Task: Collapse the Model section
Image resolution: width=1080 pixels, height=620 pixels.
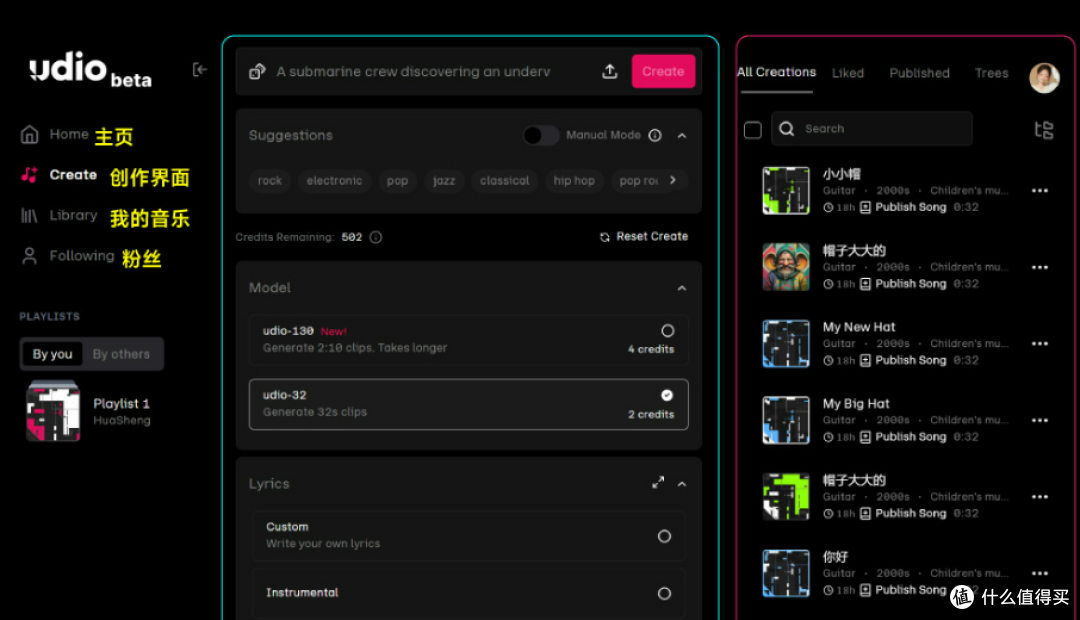Action: tap(682, 288)
